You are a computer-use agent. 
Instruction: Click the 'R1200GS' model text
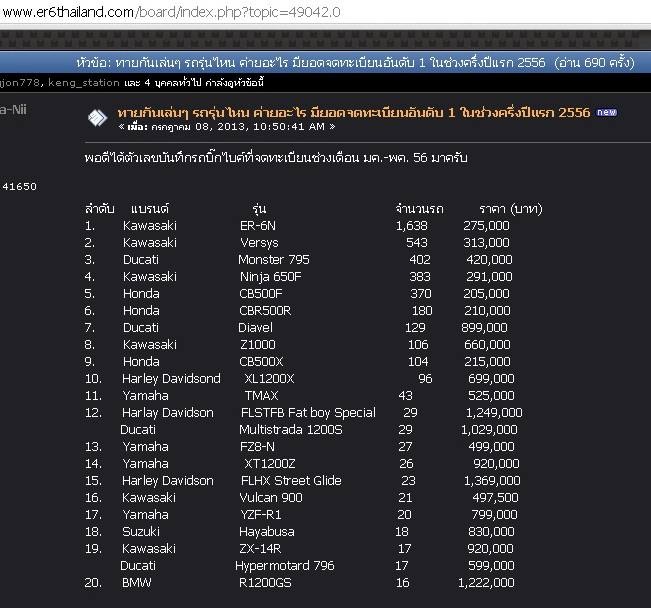pyautogui.click(x=265, y=583)
